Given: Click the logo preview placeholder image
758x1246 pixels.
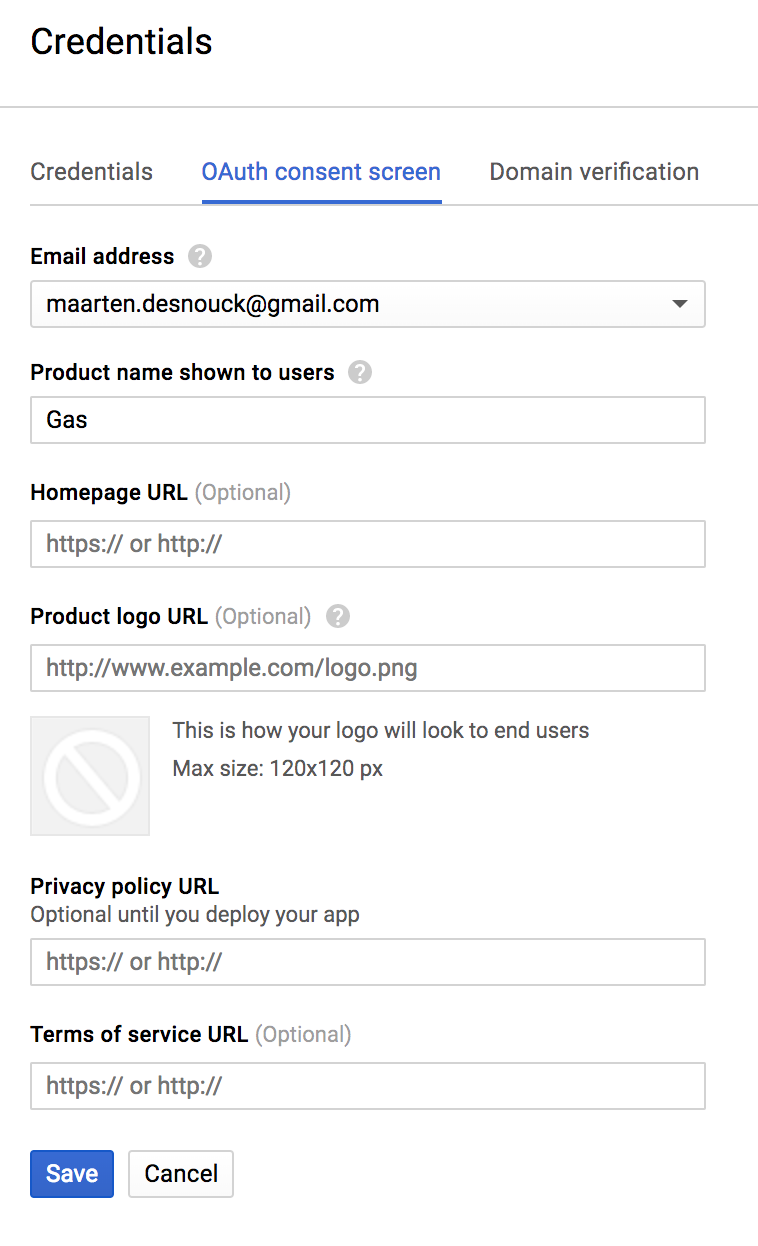Looking at the screenshot, I should tap(90, 776).
